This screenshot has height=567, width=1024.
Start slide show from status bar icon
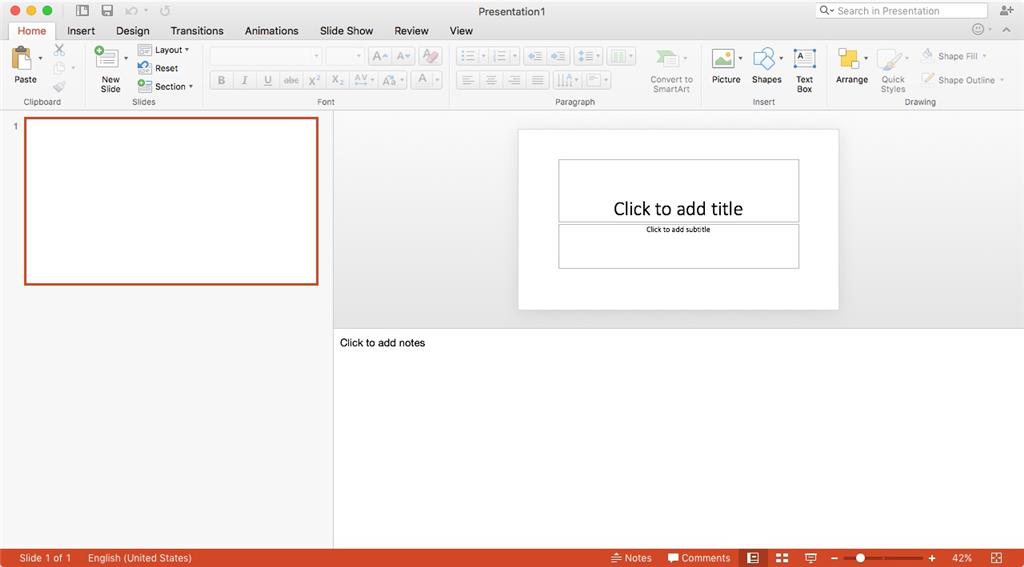(x=810, y=558)
